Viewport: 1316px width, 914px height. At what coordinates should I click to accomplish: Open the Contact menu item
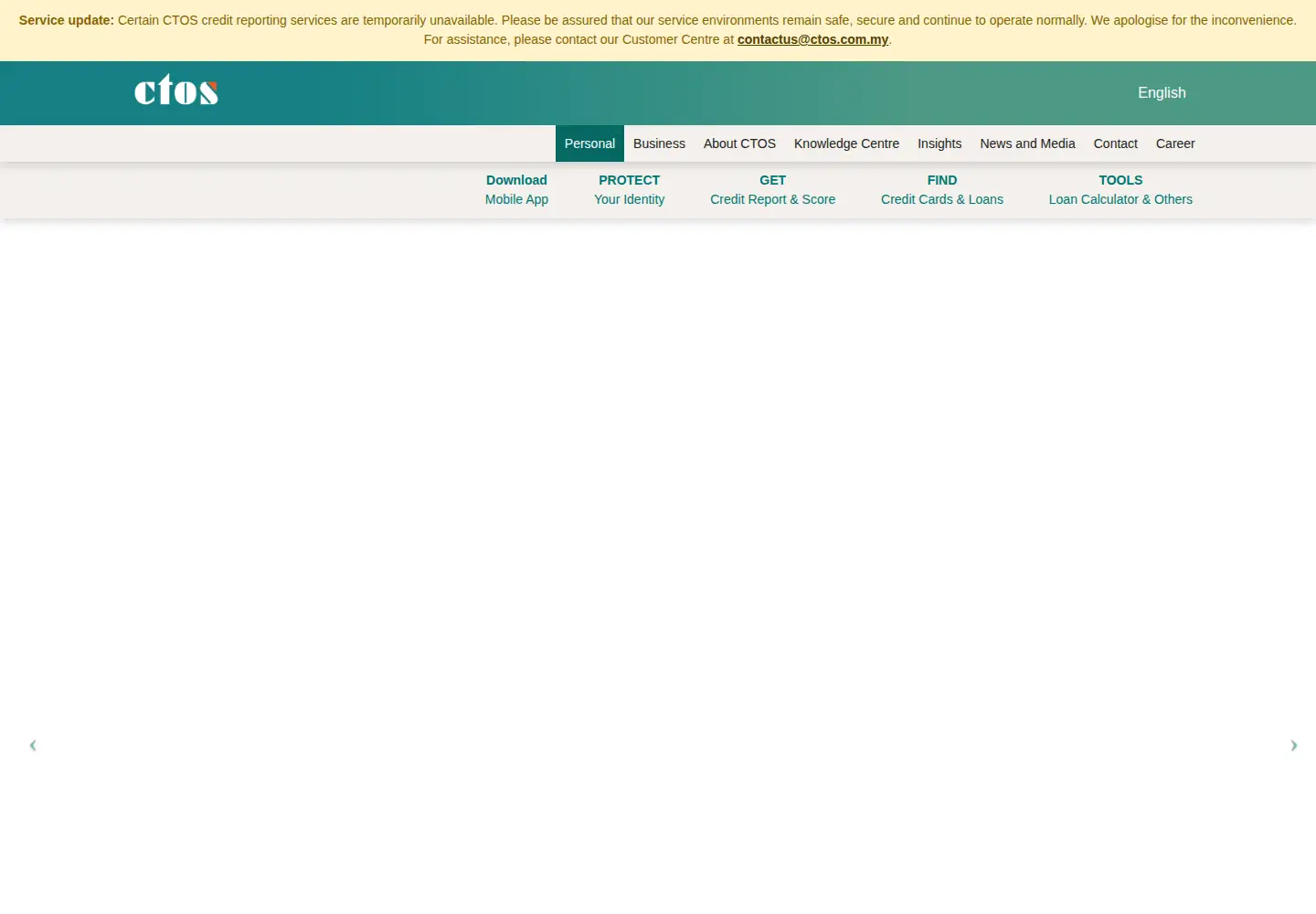tap(1115, 143)
